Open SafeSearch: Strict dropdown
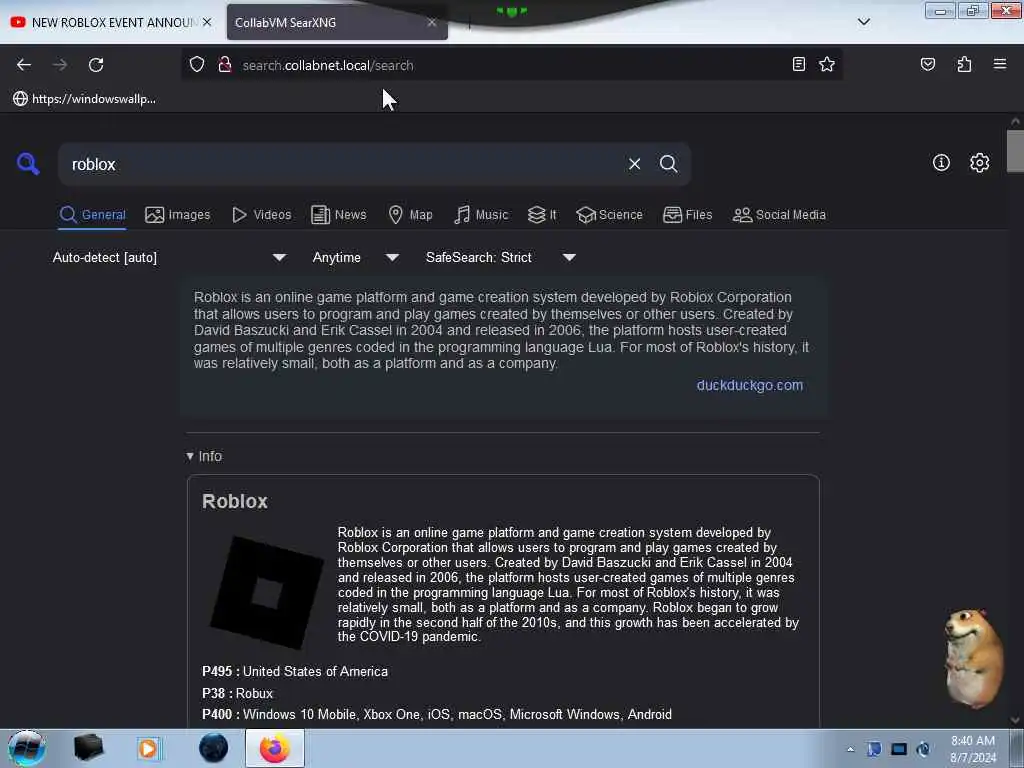The image size is (1024, 768). click(500, 257)
